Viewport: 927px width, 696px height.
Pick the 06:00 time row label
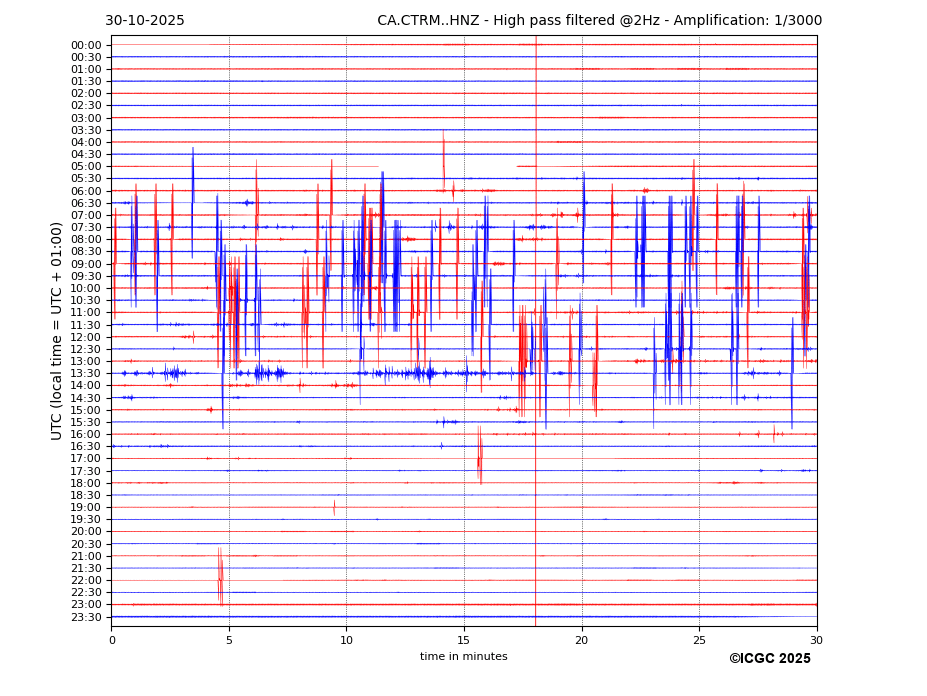tap(86, 191)
